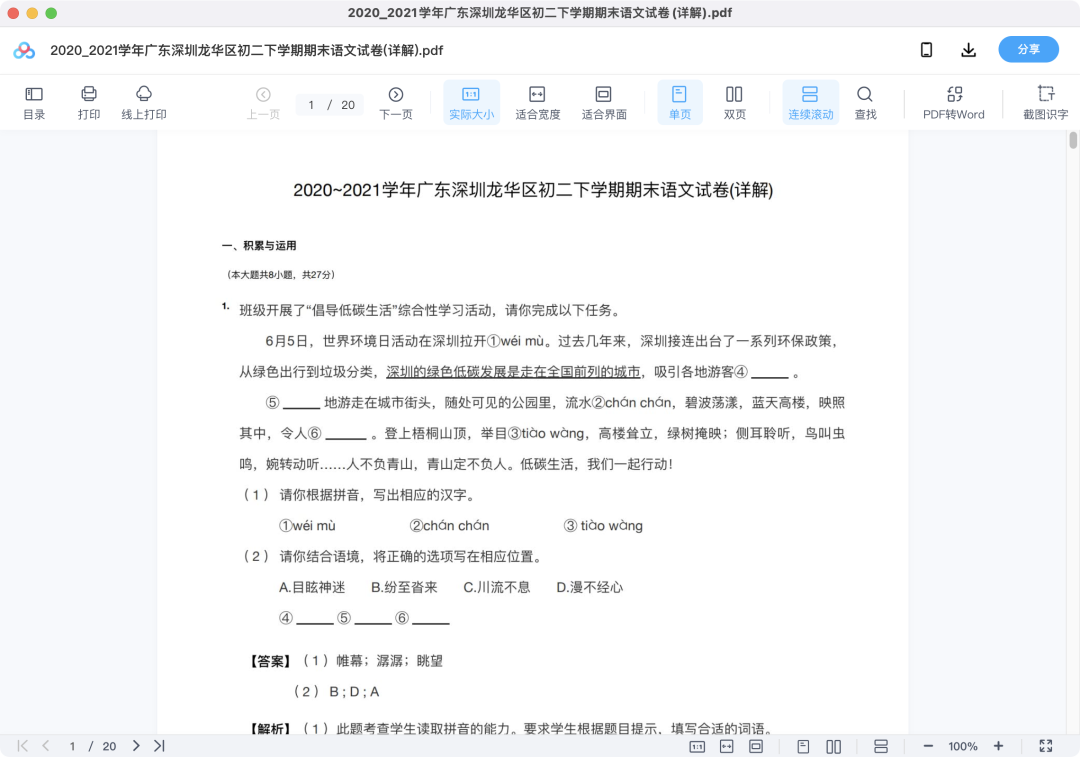Click option A.目眩神迷

[312, 588]
